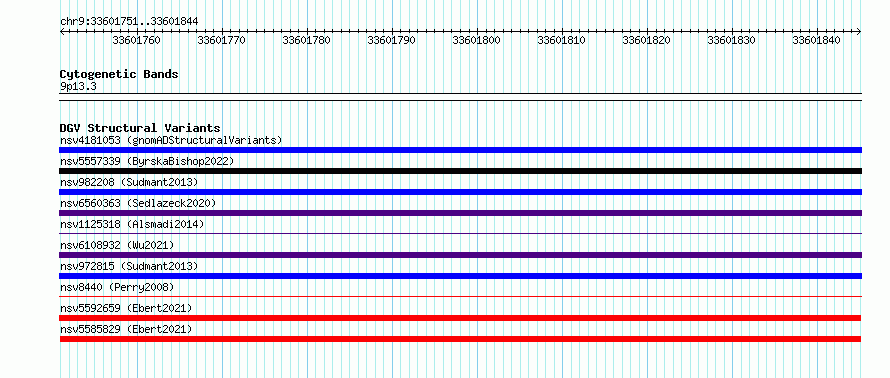Select the blue bar under nsv982208
Screen dimensions: 890x378
click(460, 192)
